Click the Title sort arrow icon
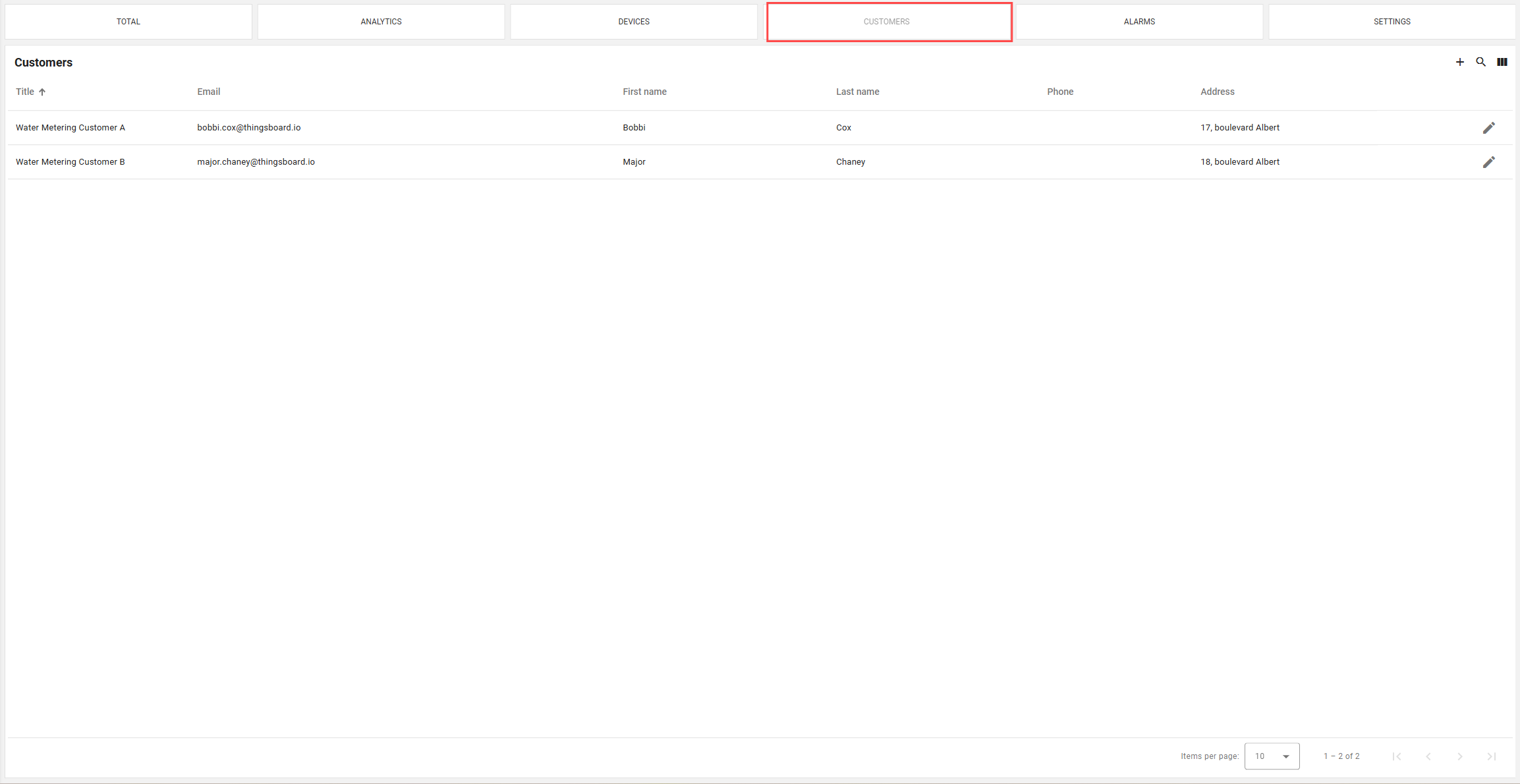1520x784 pixels. 42,92
